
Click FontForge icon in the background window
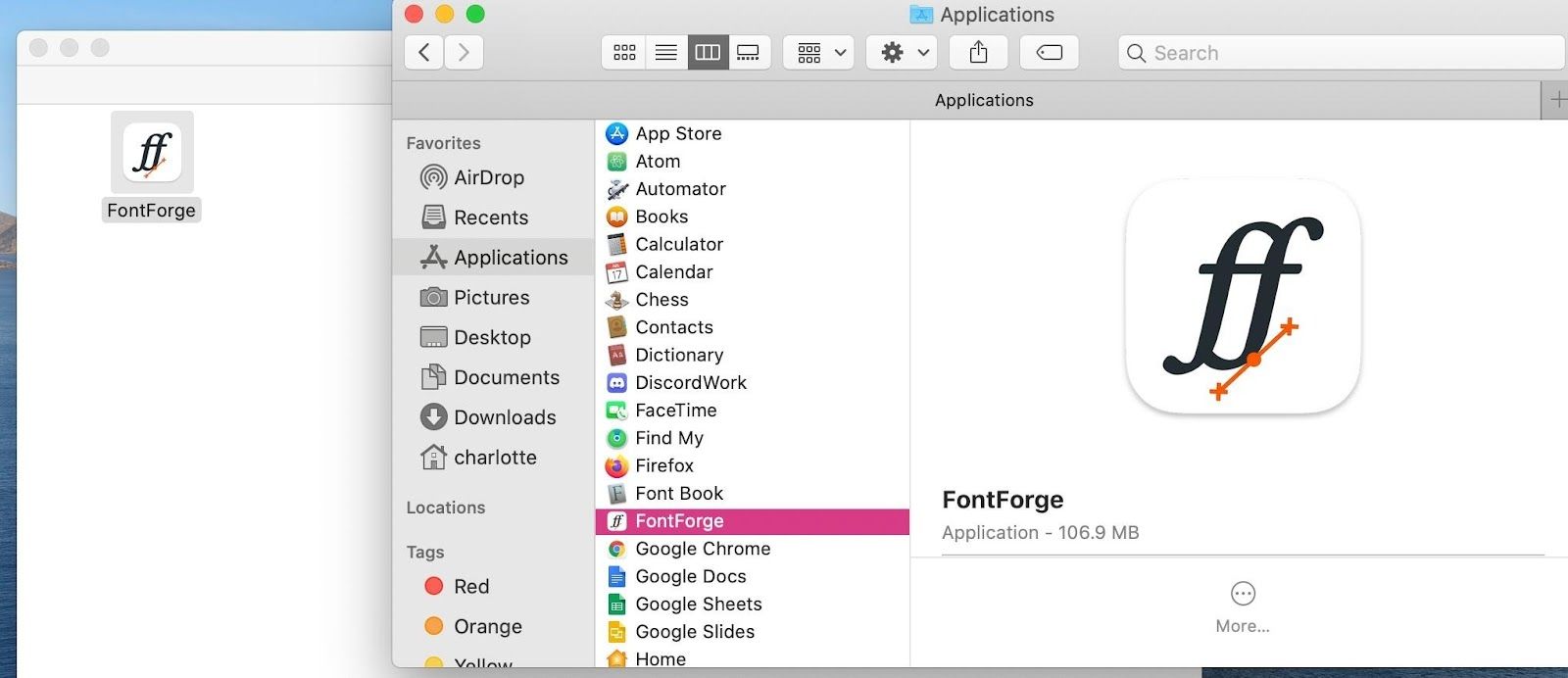tap(152, 153)
